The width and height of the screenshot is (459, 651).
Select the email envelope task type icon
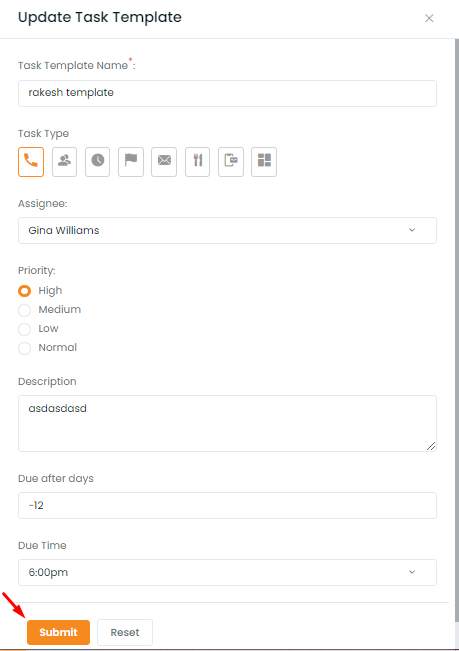click(x=164, y=162)
